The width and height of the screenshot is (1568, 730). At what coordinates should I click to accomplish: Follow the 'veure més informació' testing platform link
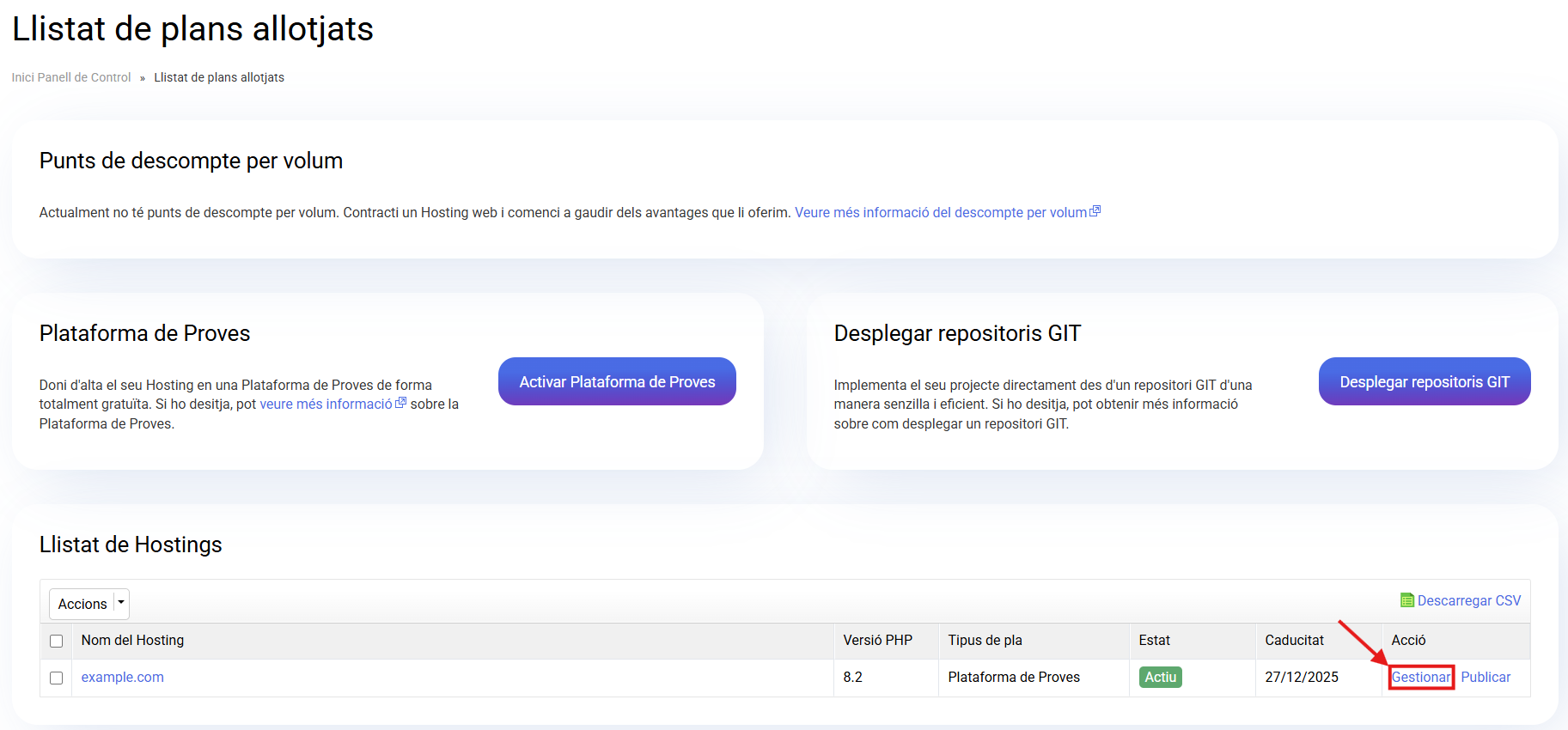pyautogui.click(x=326, y=404)
